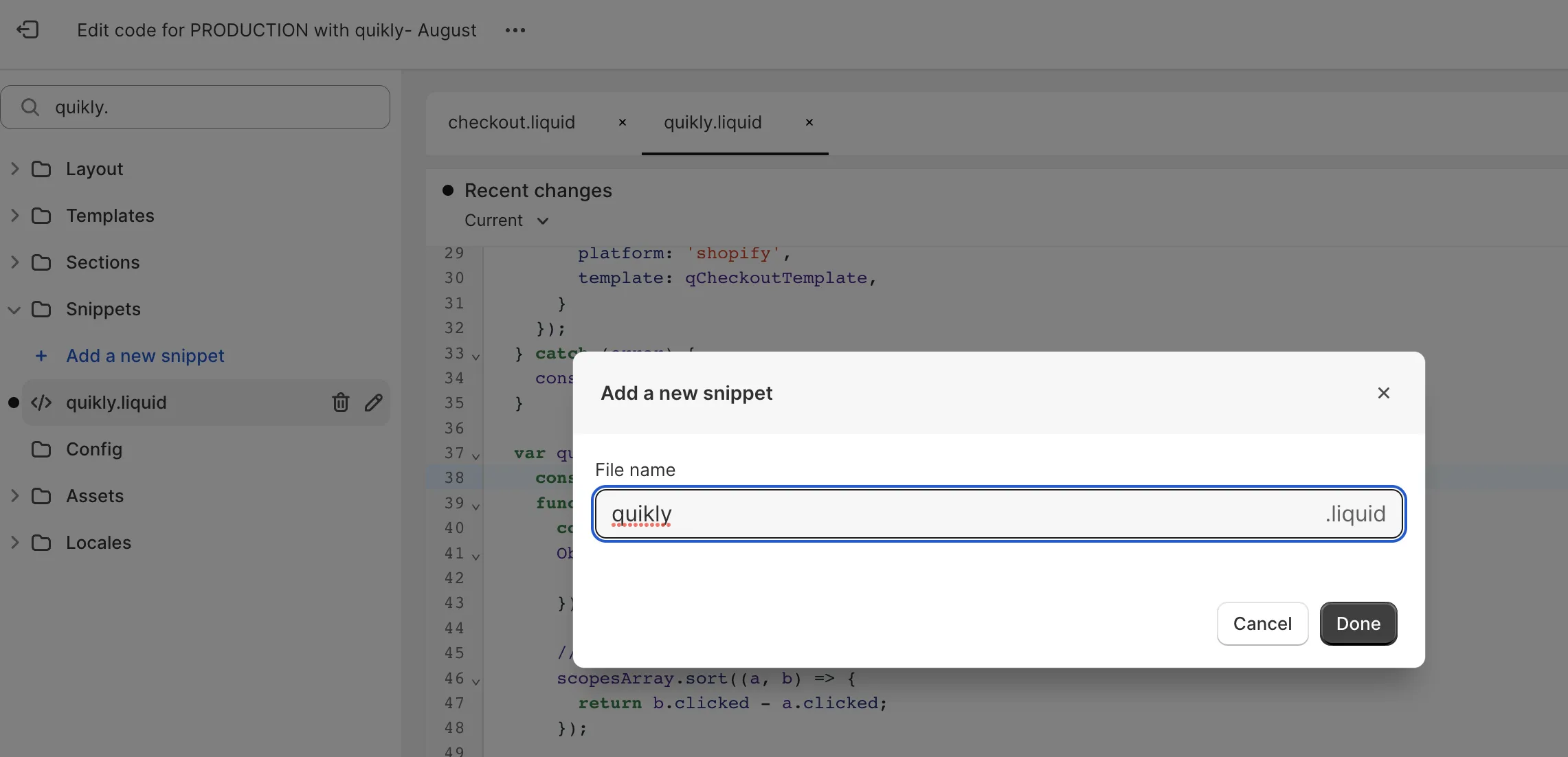The image size is (1568, 757).
Task: Click the exit editor arrow icon
Action: click(x=26, y=30)
